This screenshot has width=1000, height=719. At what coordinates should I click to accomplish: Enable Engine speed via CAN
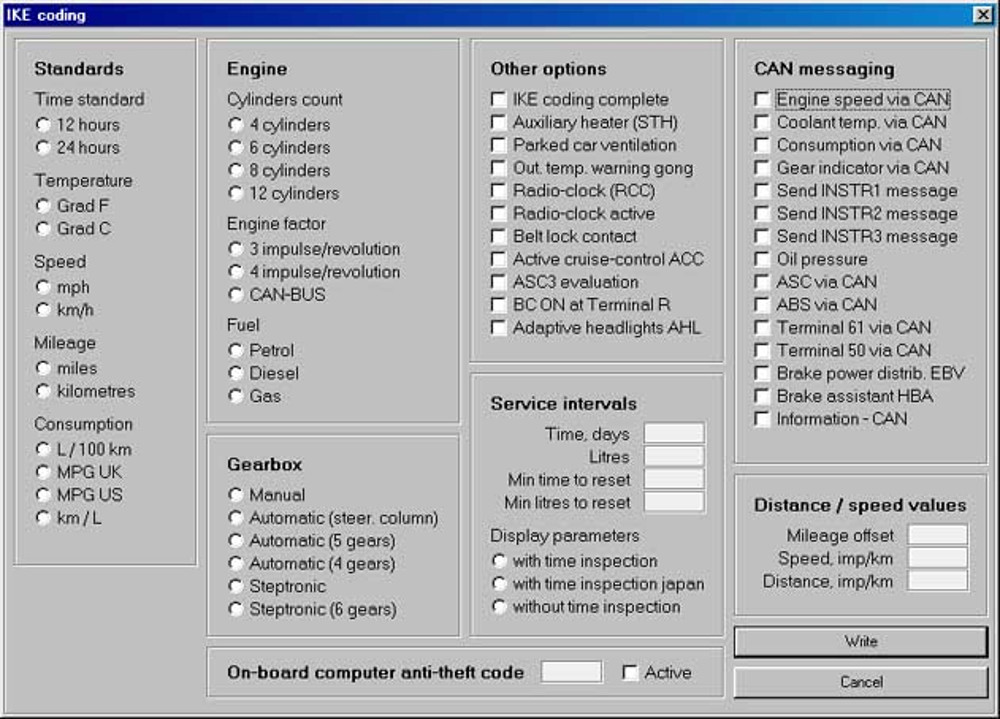pyautogui.click(x=763, y=99)
